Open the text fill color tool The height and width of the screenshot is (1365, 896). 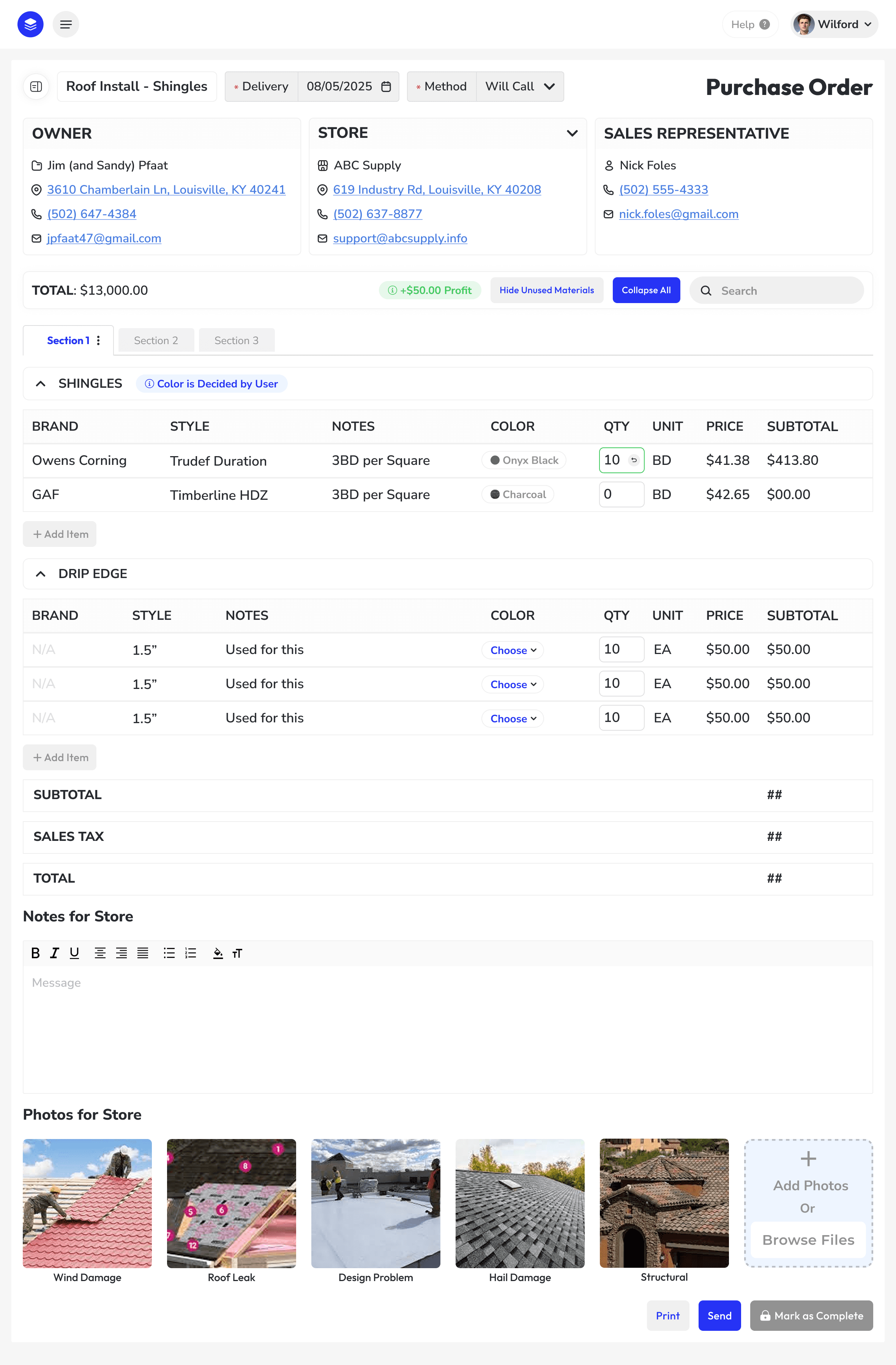coord(218,953)
